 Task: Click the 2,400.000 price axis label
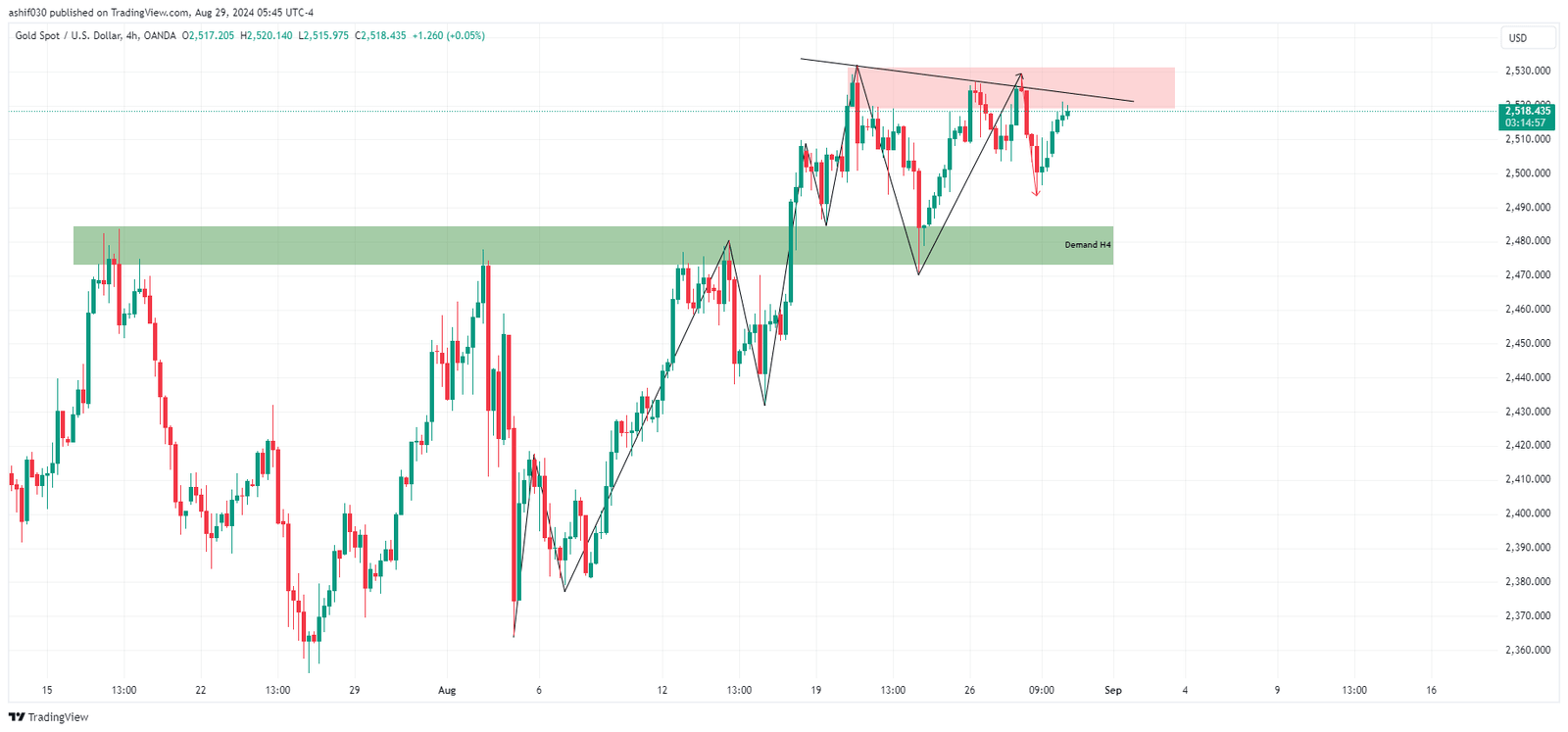pos(1527,513)
